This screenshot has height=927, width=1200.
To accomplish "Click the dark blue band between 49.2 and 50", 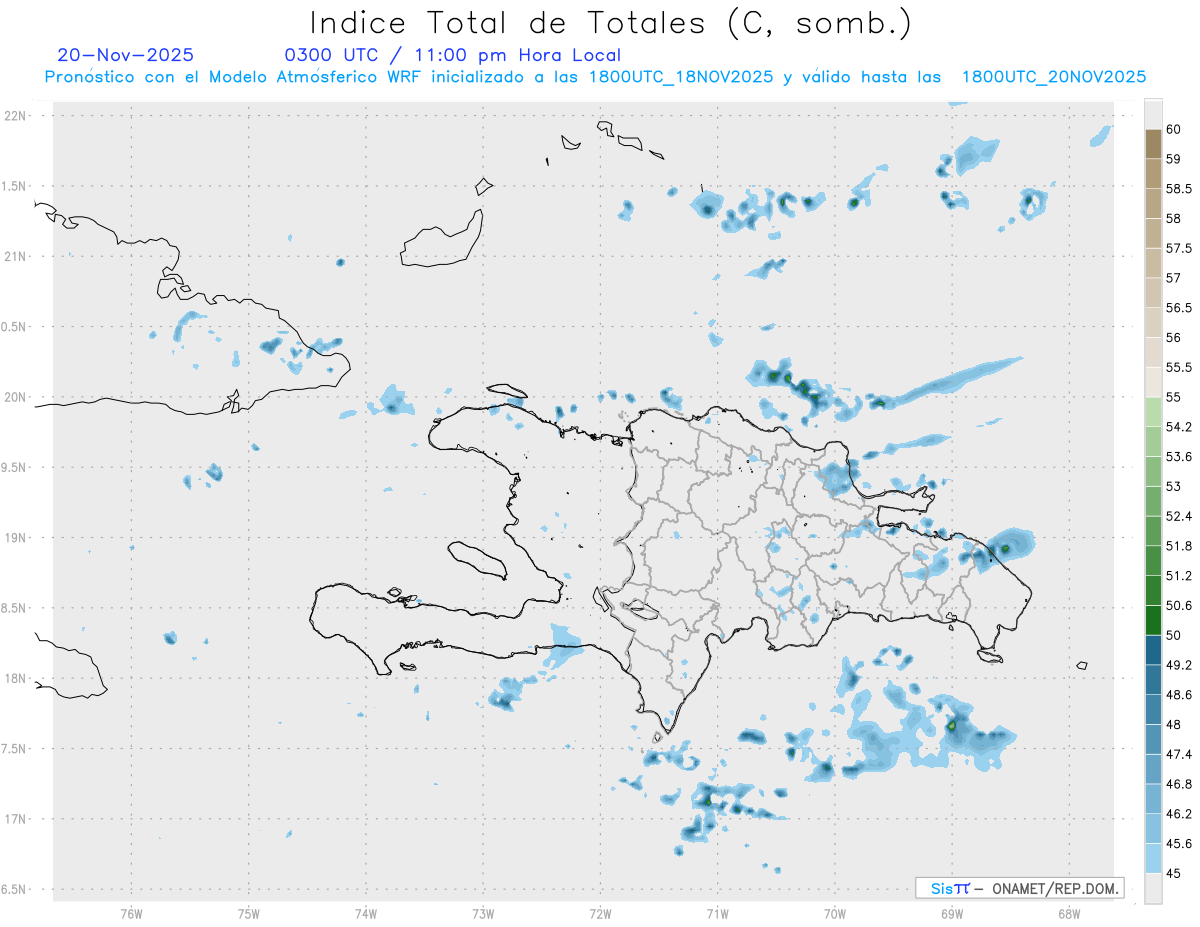I will pyautogui.click(x=1153, y=650).
